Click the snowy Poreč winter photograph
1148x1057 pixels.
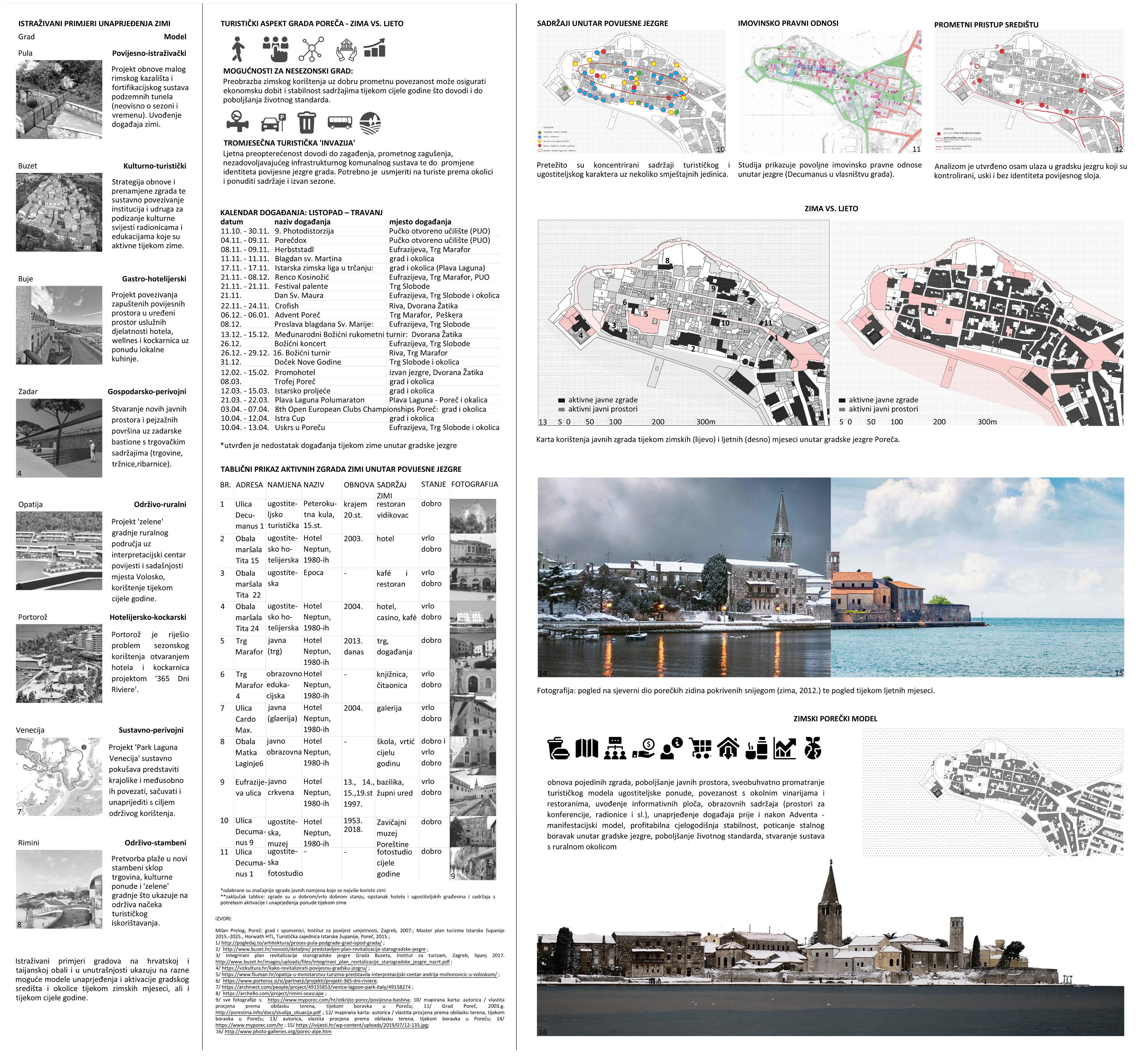point(684,577)
